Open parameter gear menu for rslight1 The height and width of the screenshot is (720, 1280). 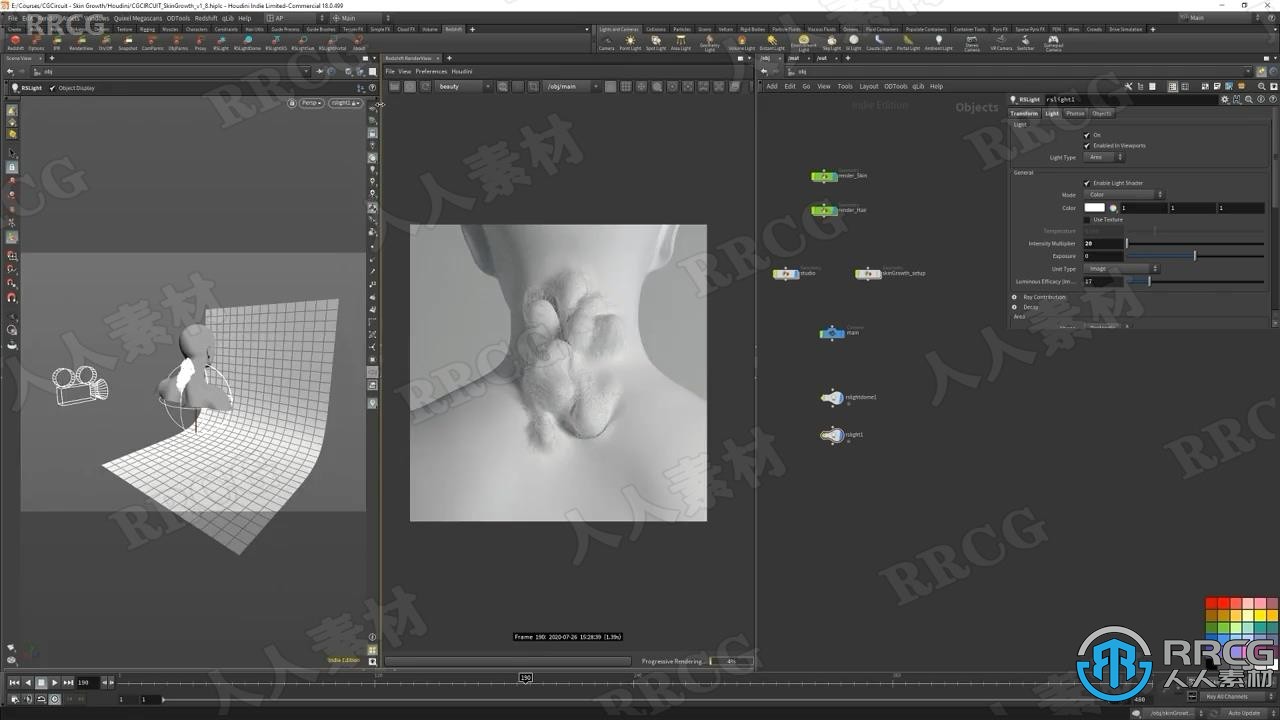point(1225,99)
